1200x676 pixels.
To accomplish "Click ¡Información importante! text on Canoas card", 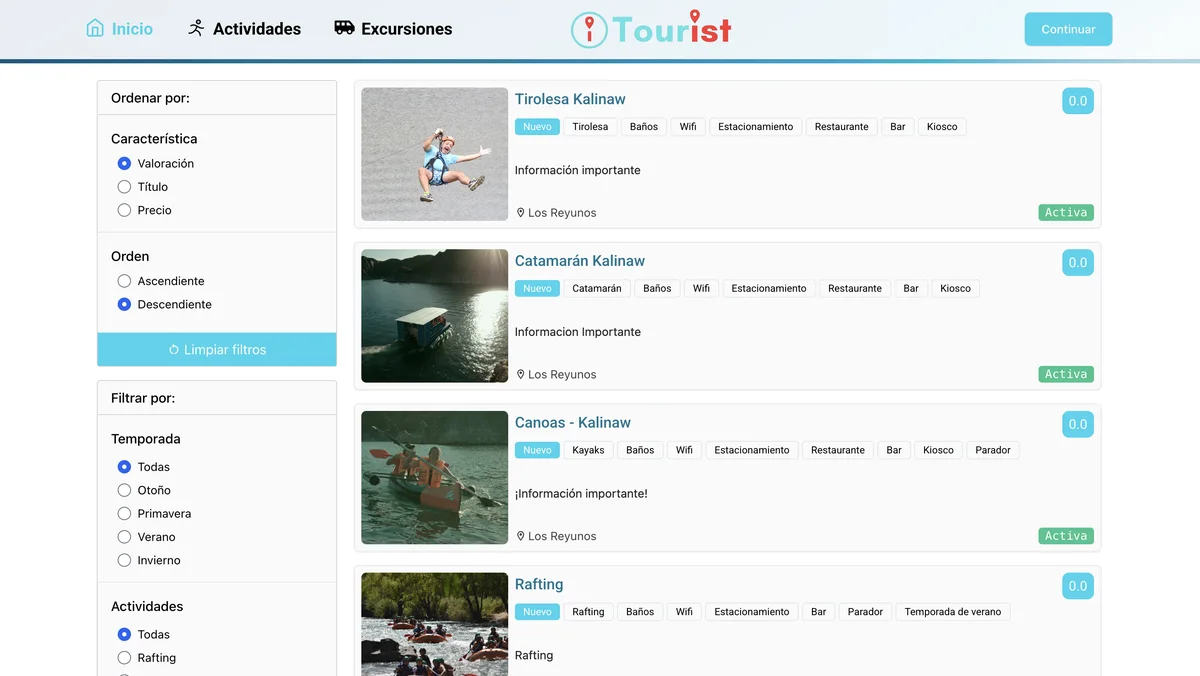I will click(581, 494).
